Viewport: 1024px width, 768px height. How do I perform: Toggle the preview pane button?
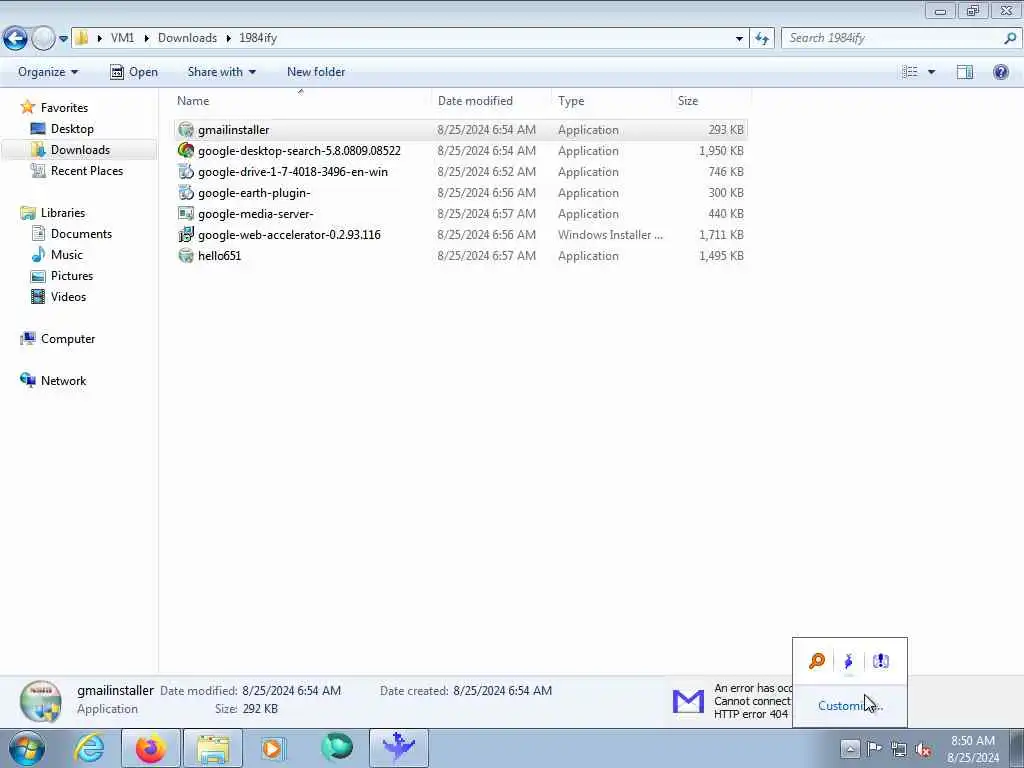[x=965, y=72]
